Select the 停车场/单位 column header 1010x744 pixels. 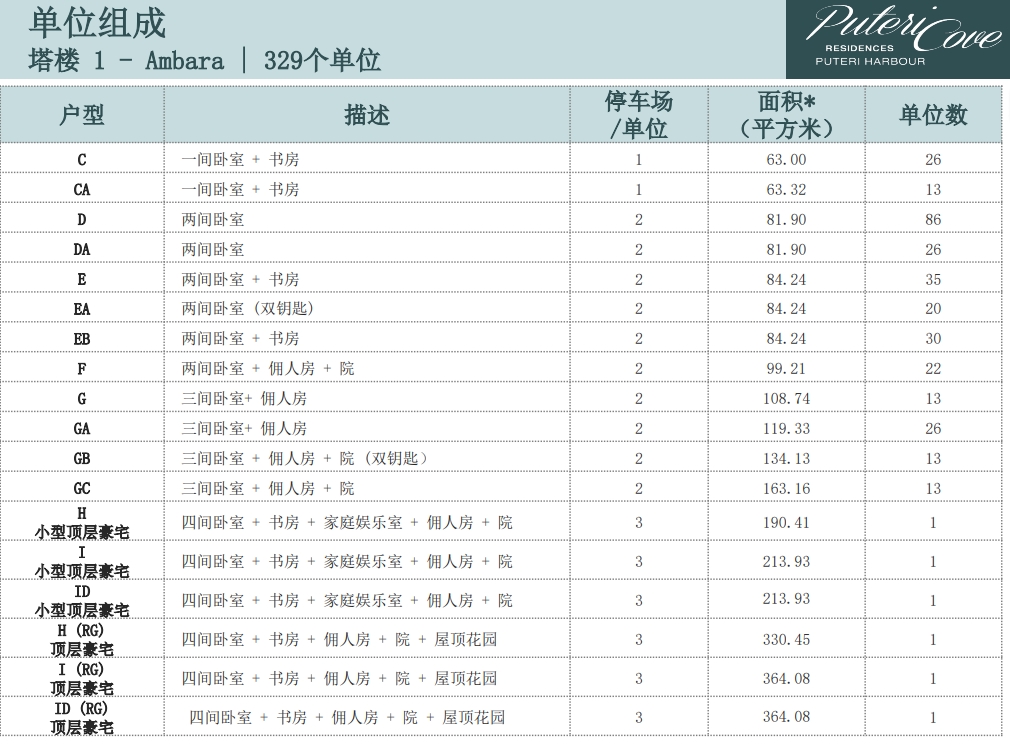(x=639, y=115)
